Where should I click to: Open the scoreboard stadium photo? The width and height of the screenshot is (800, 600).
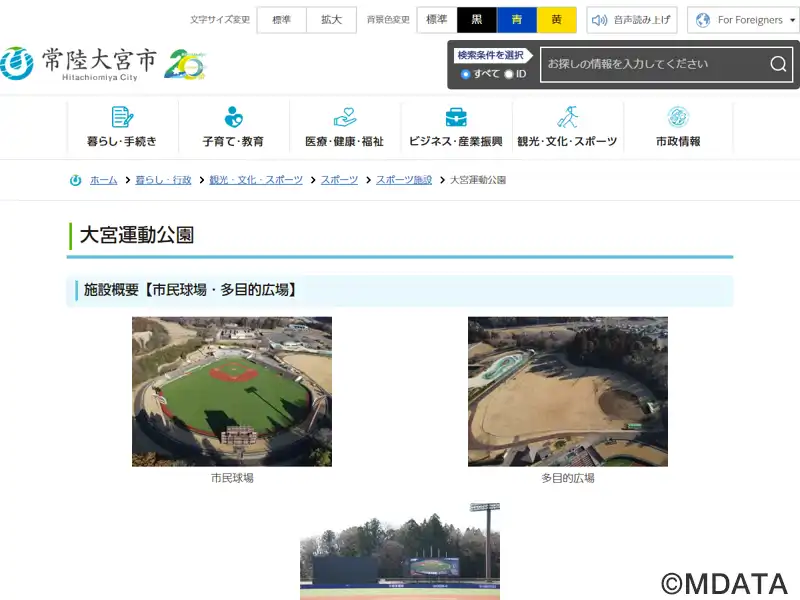(x=400, y=551)
